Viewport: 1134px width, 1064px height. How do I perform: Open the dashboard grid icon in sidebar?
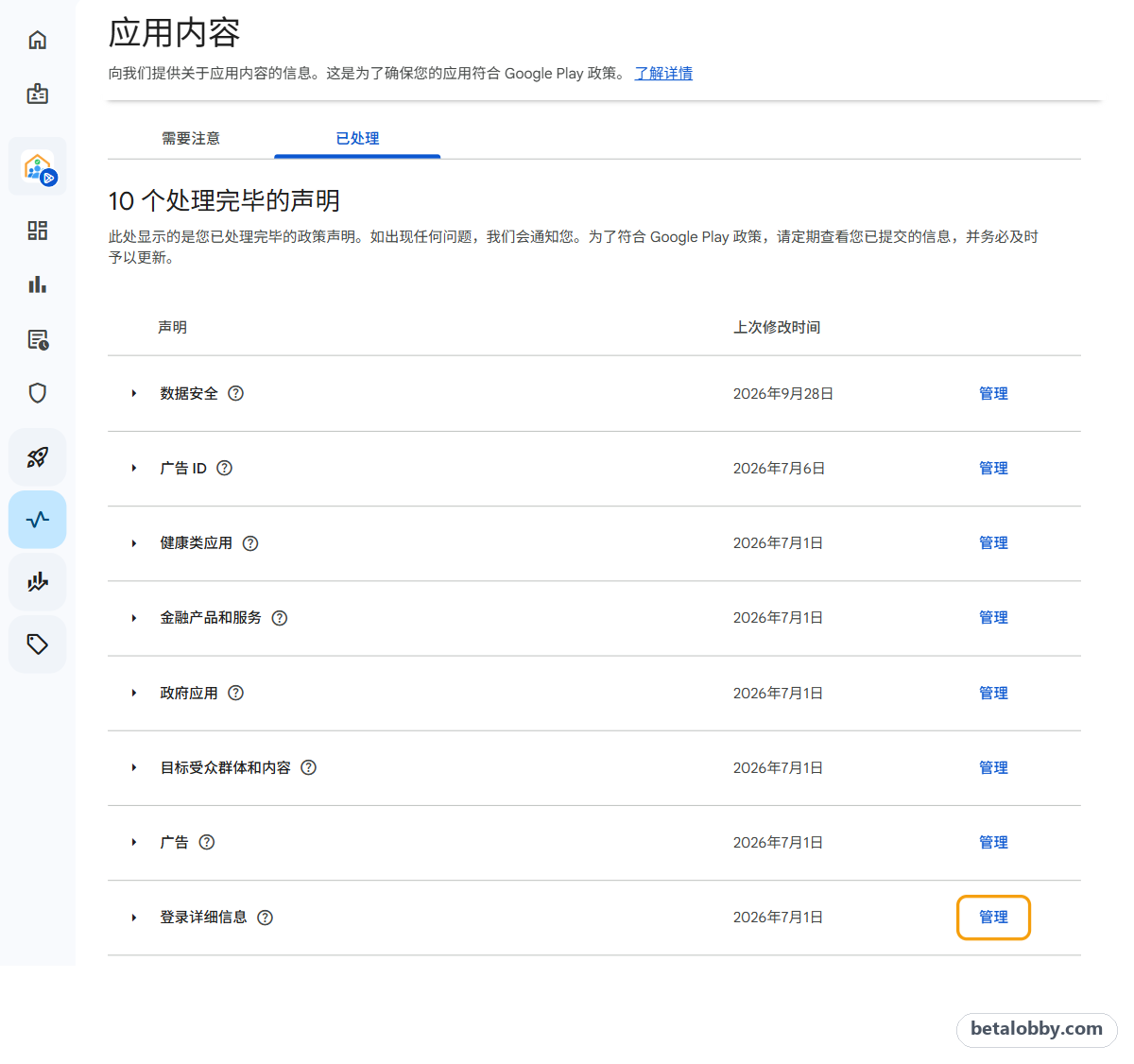(x=38, y=231)
